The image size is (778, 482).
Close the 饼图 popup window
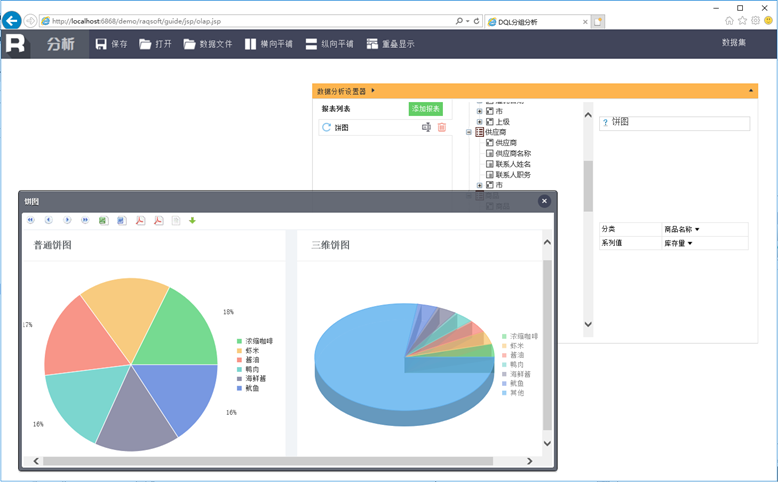[x=544, y=201]
